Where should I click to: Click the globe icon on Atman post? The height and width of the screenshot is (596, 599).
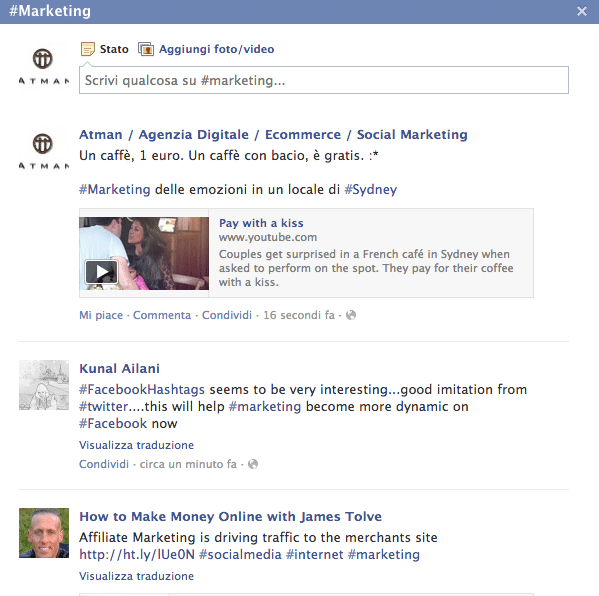(x=351, y=315)
